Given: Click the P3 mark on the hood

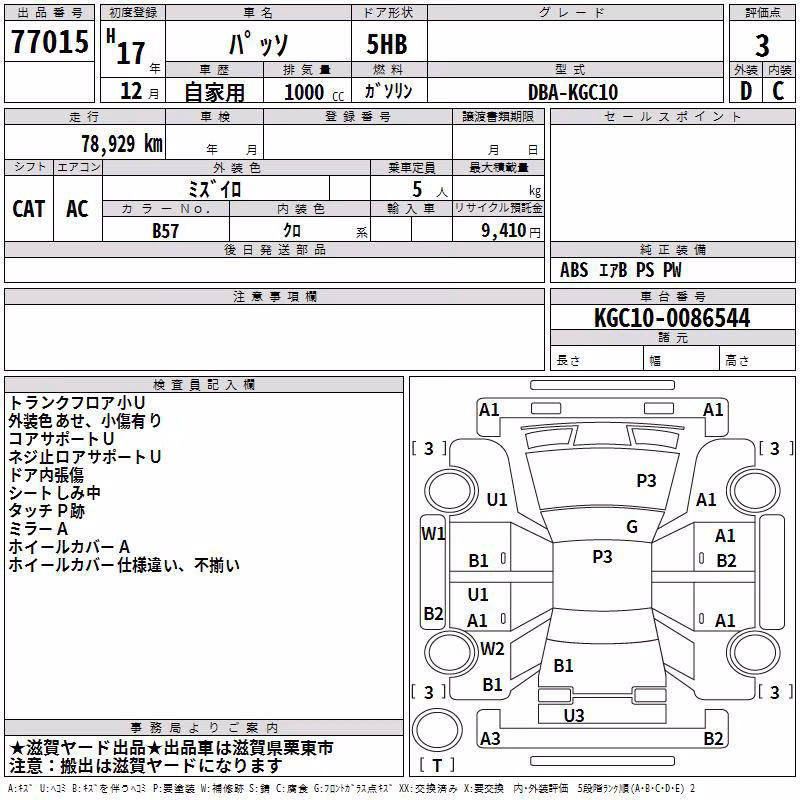Looking at the screenshot, I should tap(646, 480).
